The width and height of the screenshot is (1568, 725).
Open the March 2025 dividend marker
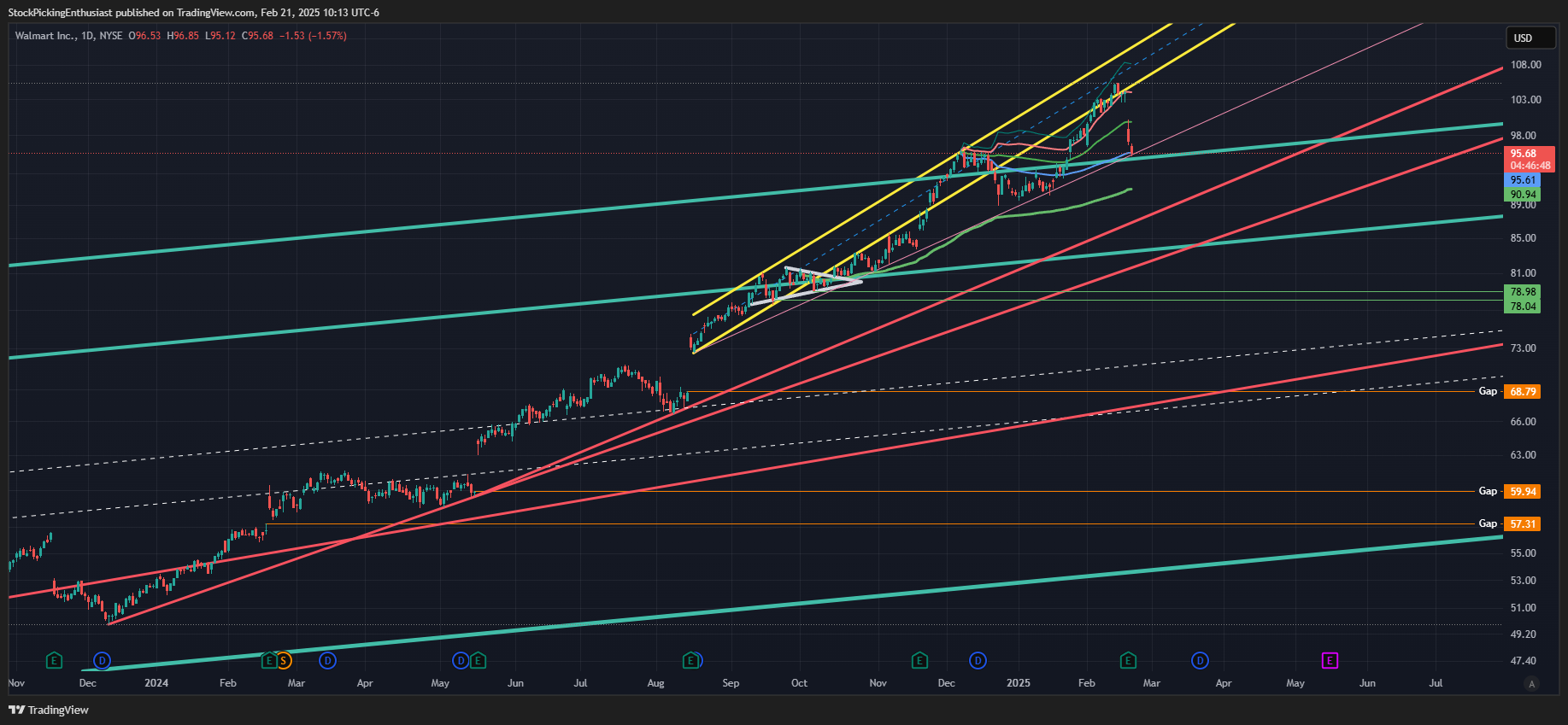pos(1201,660)
